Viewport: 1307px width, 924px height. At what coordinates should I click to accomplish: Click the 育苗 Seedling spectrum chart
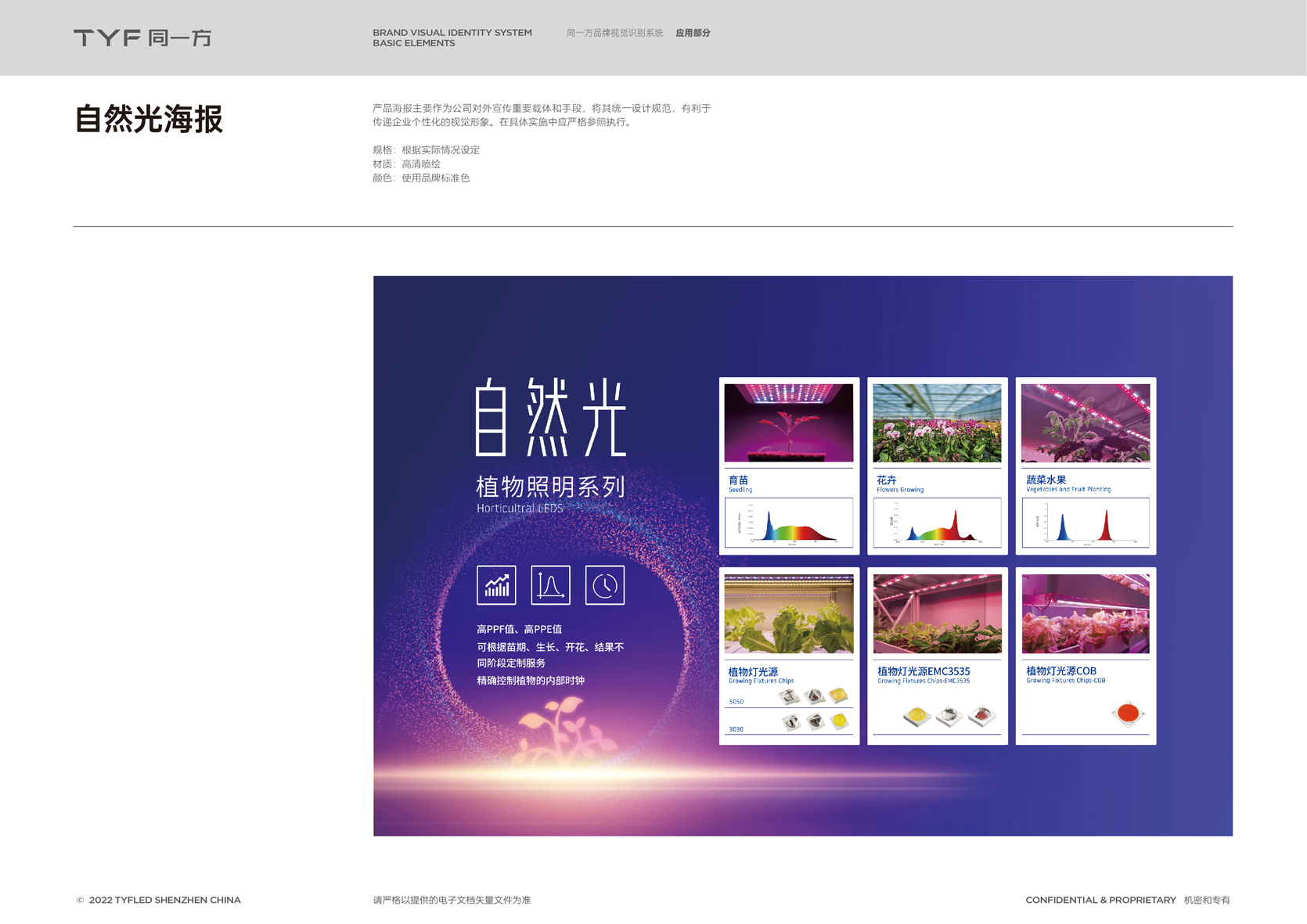(x=788, y=523)
